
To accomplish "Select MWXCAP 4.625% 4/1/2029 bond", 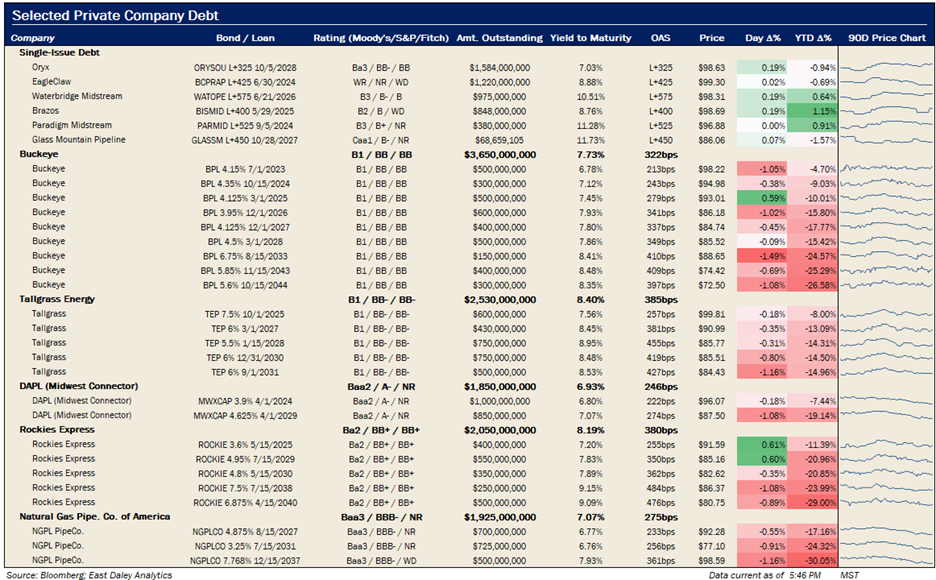I will (245, 416).
